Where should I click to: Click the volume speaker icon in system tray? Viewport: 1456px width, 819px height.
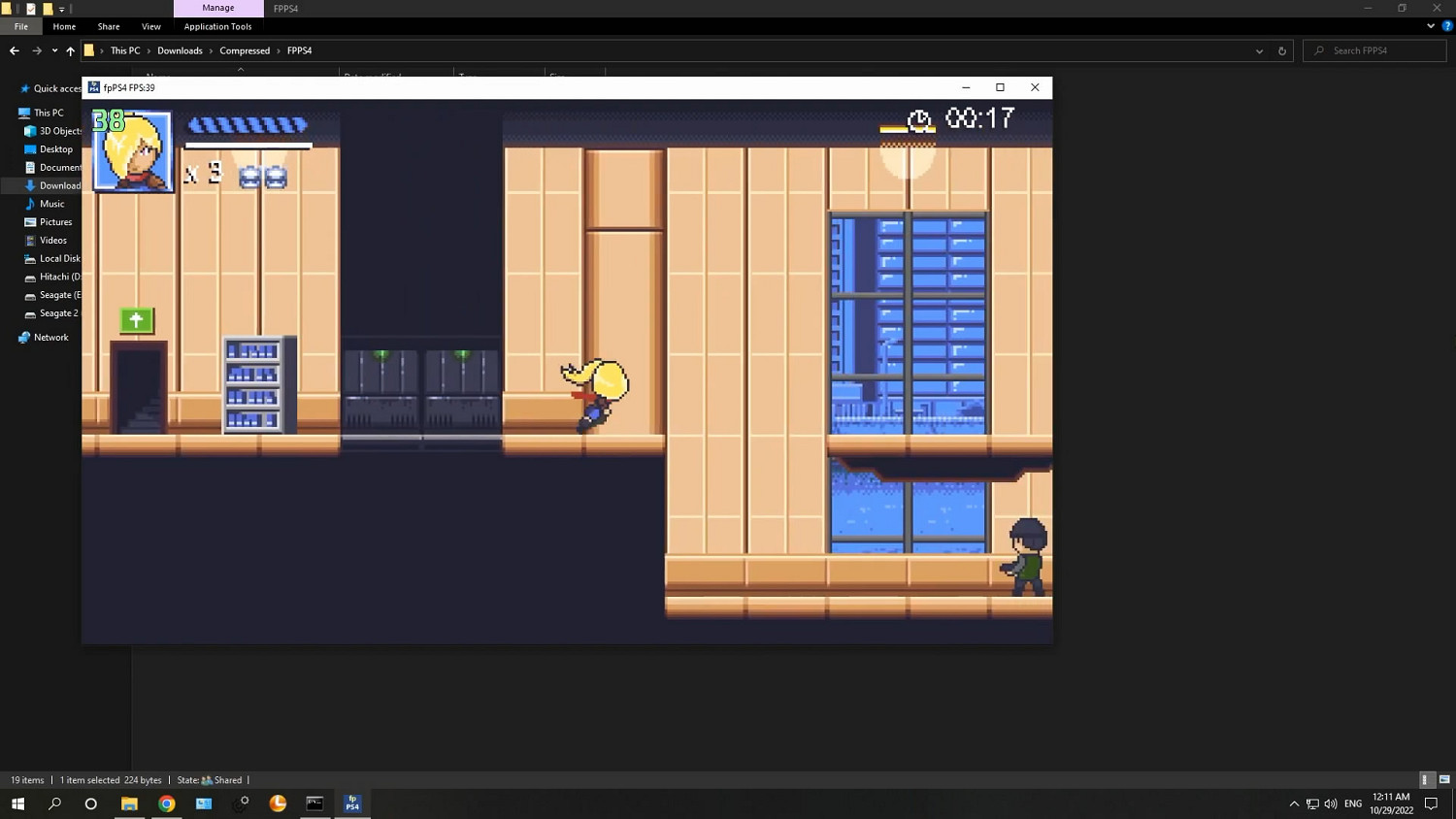coord(1330,803)
